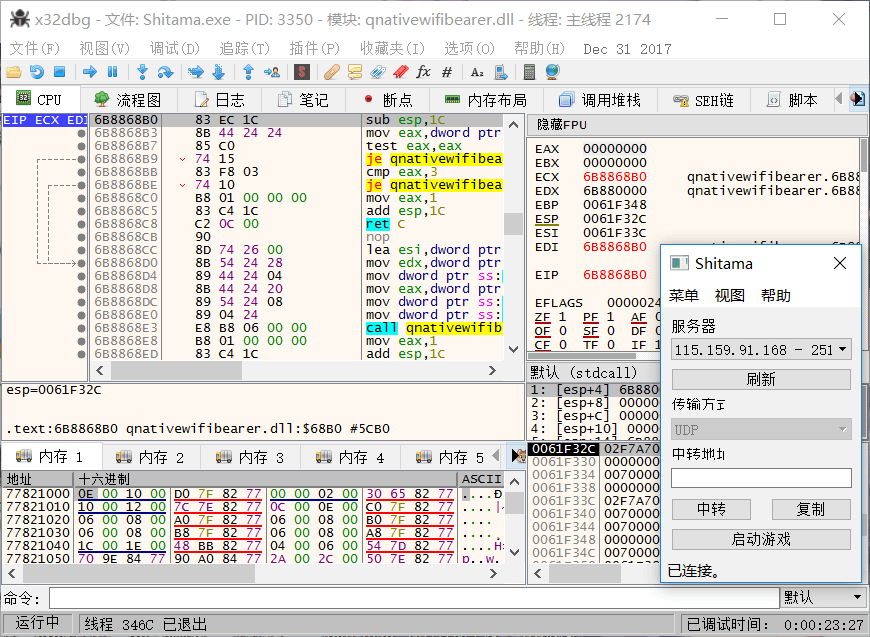Viewport: 870px width, 637px height.
Task: Show the Functions fx icon
Action: point(423,72)
